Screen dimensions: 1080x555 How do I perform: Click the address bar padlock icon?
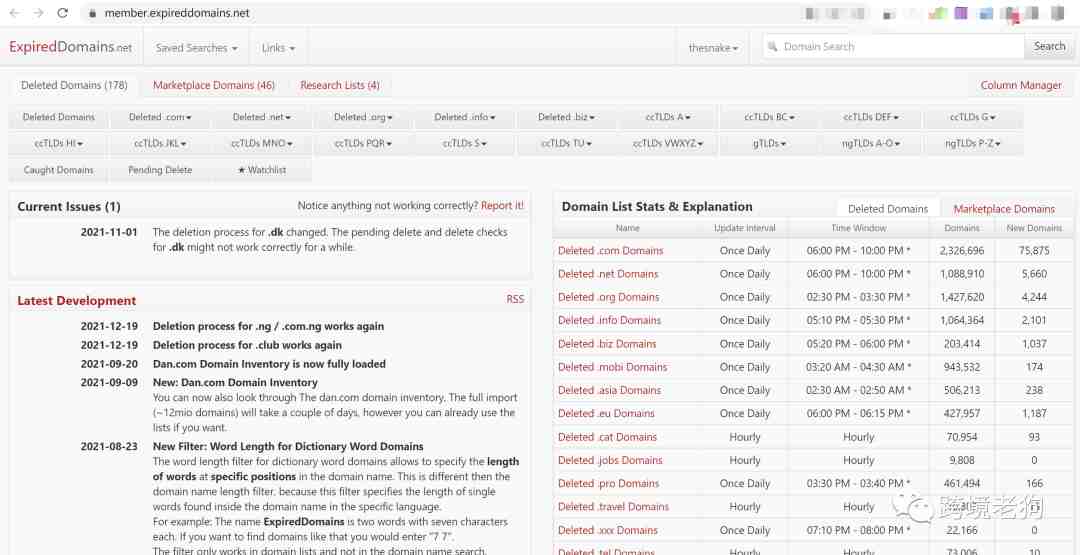point(92,13)
